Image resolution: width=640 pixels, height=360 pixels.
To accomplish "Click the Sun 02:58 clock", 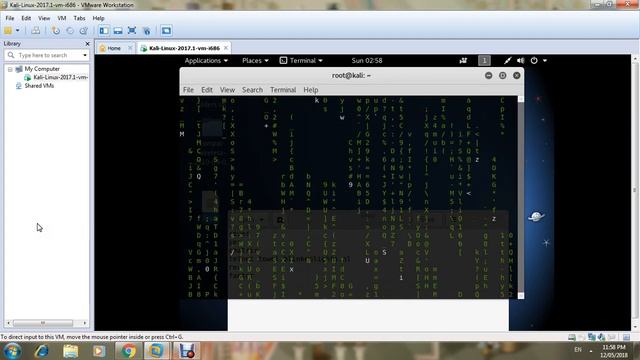I will pyautogui.click(x=367, y=60).
